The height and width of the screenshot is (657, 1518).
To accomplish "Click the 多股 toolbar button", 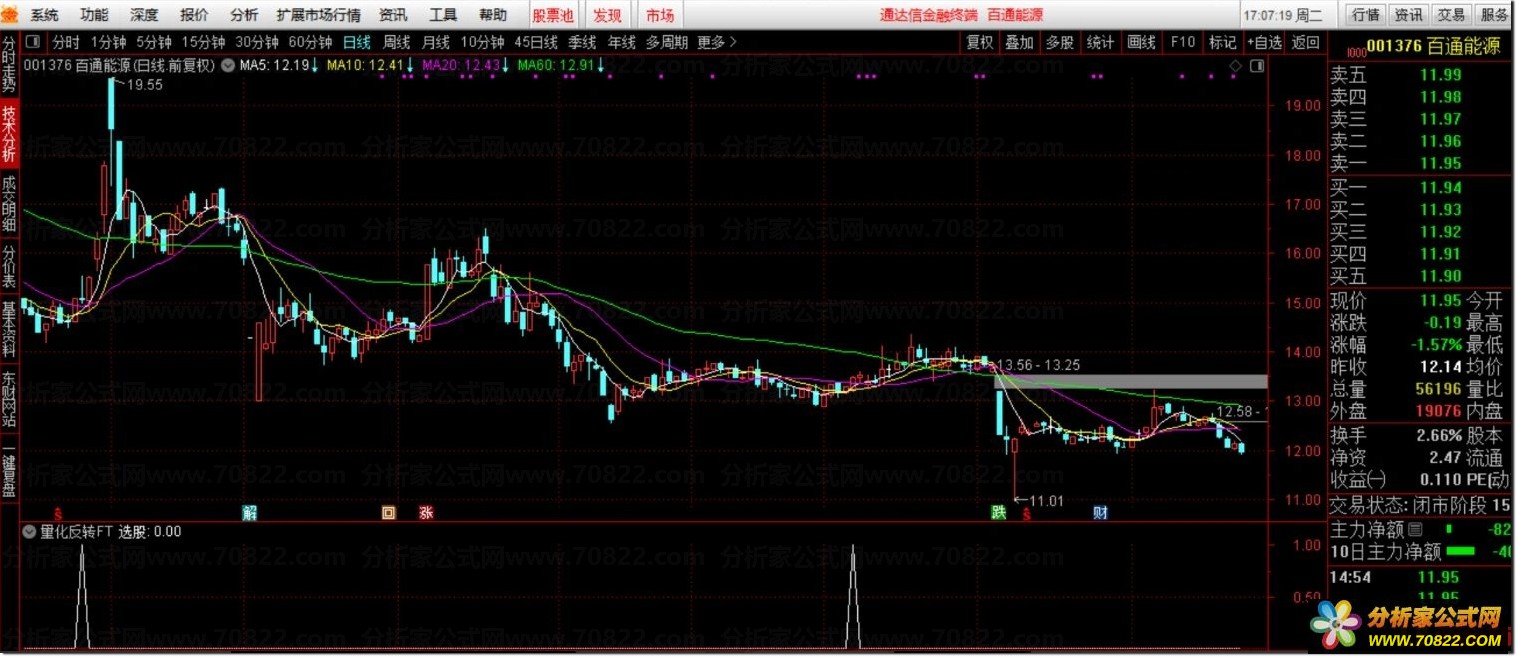I will pyautogui.click(x=1060, y=42).
